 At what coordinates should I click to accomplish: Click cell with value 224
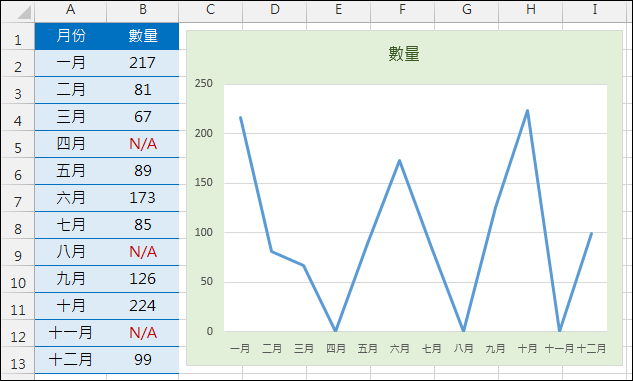click(x=143, y=306)
